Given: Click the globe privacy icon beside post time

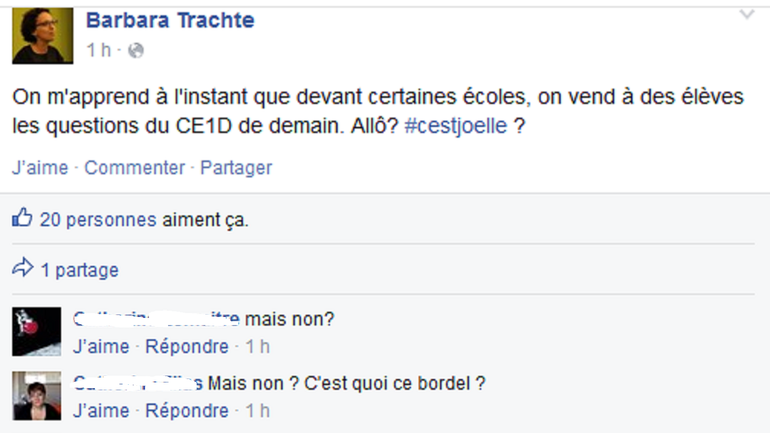Looking at the screenshot, I should 137,50.
